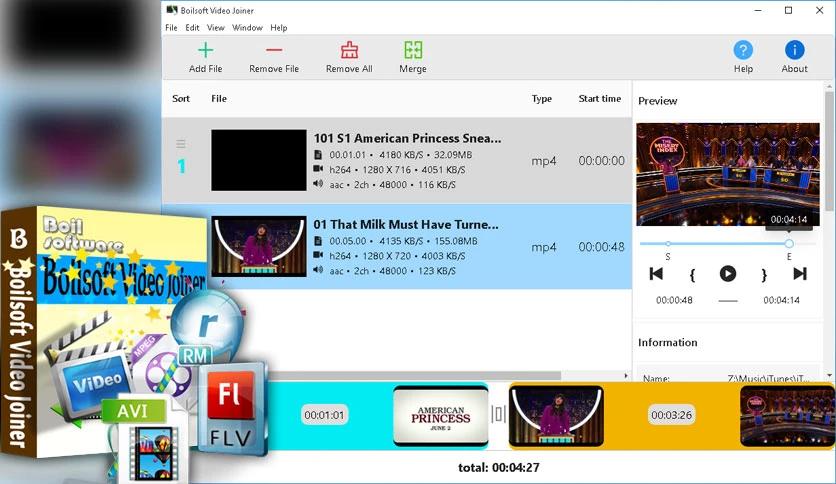This screenshot has width=836, height=484.
Task: Click mp4 type cell of That Milk row
Action: tap(544, 247)
